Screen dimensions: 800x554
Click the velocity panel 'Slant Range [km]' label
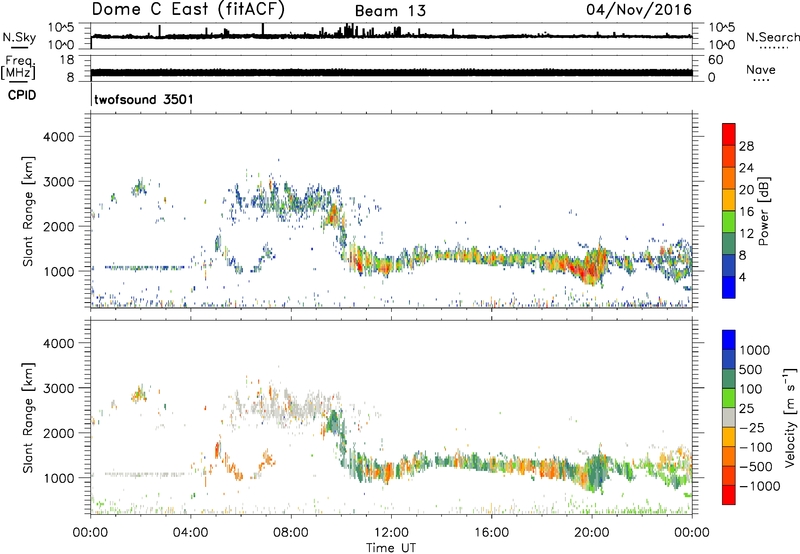point(28,417)
